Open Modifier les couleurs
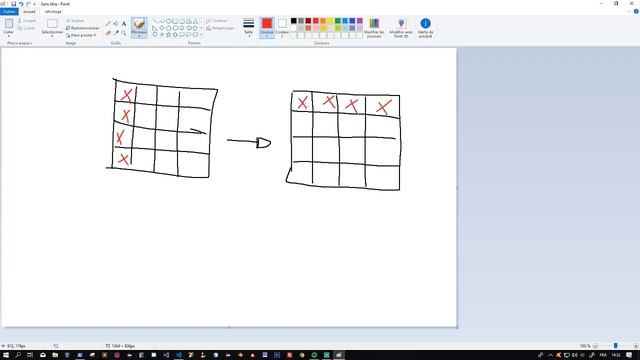 (374, 28)
